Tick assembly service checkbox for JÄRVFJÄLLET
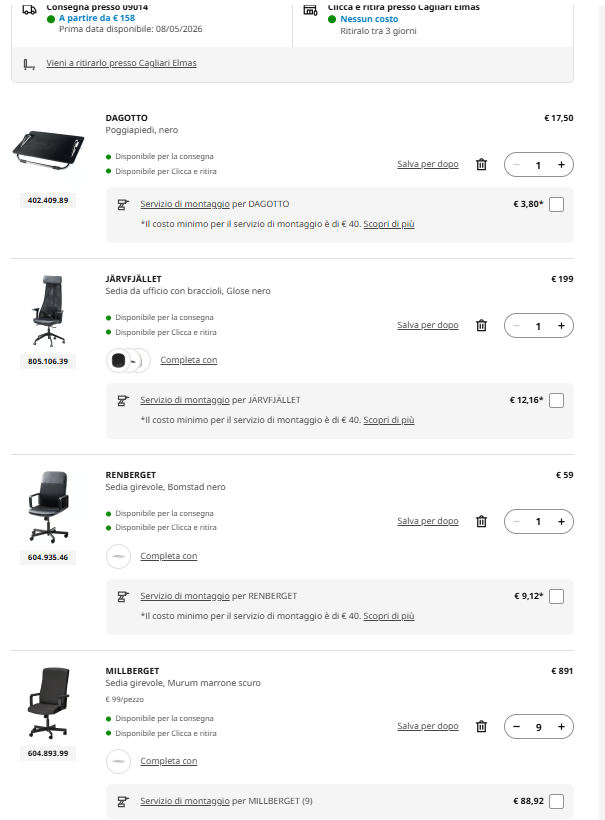The height and width of the screenshot is (820, 605). [557, 401]
